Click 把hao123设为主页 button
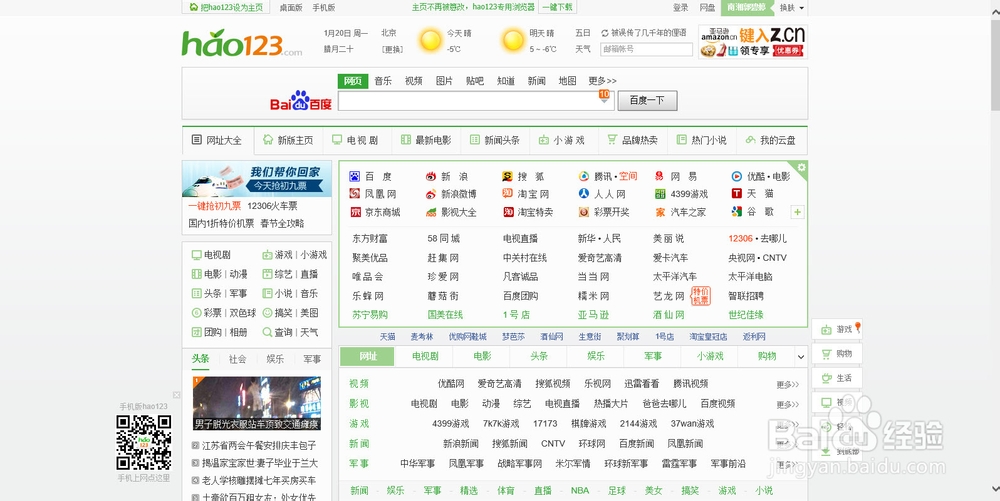 (226, 7)
